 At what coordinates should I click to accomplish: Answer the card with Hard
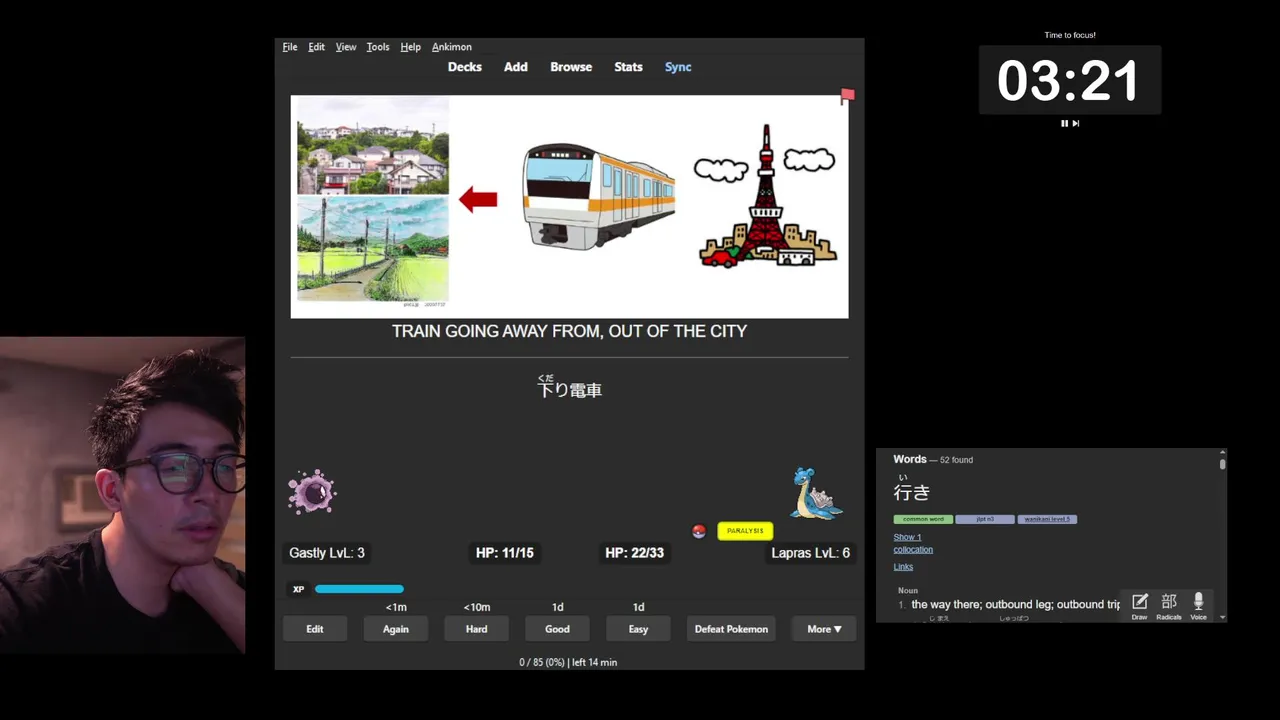click(477, 629)
